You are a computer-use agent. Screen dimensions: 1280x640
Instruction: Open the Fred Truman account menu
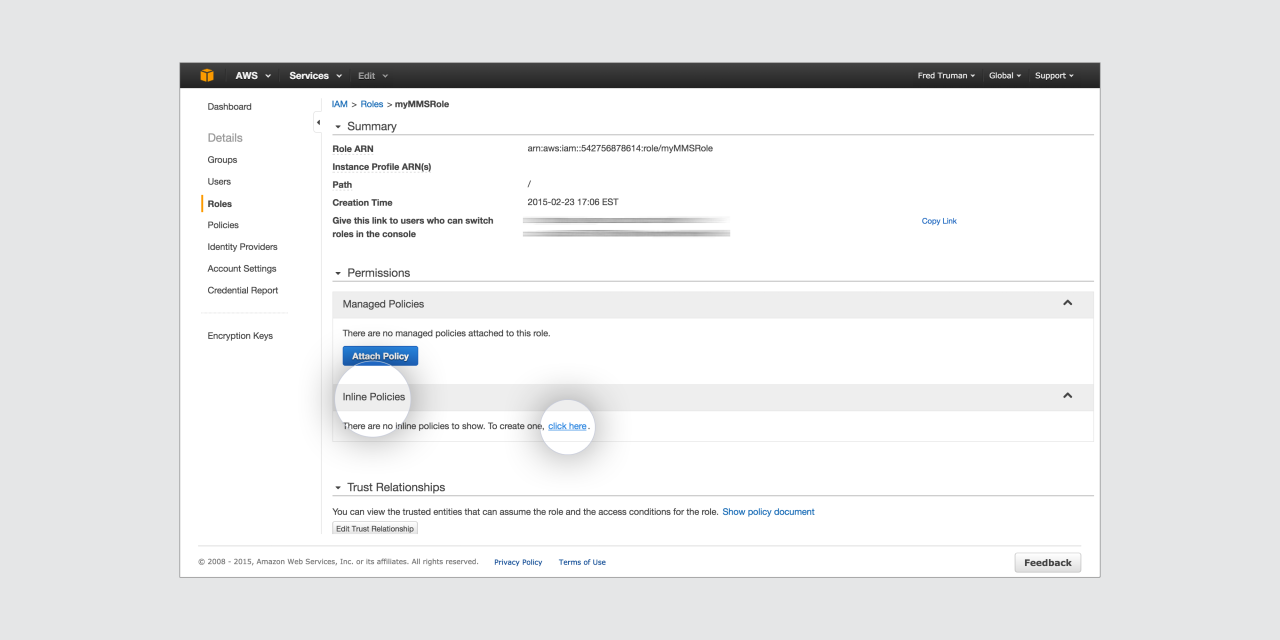click(946, 76)
